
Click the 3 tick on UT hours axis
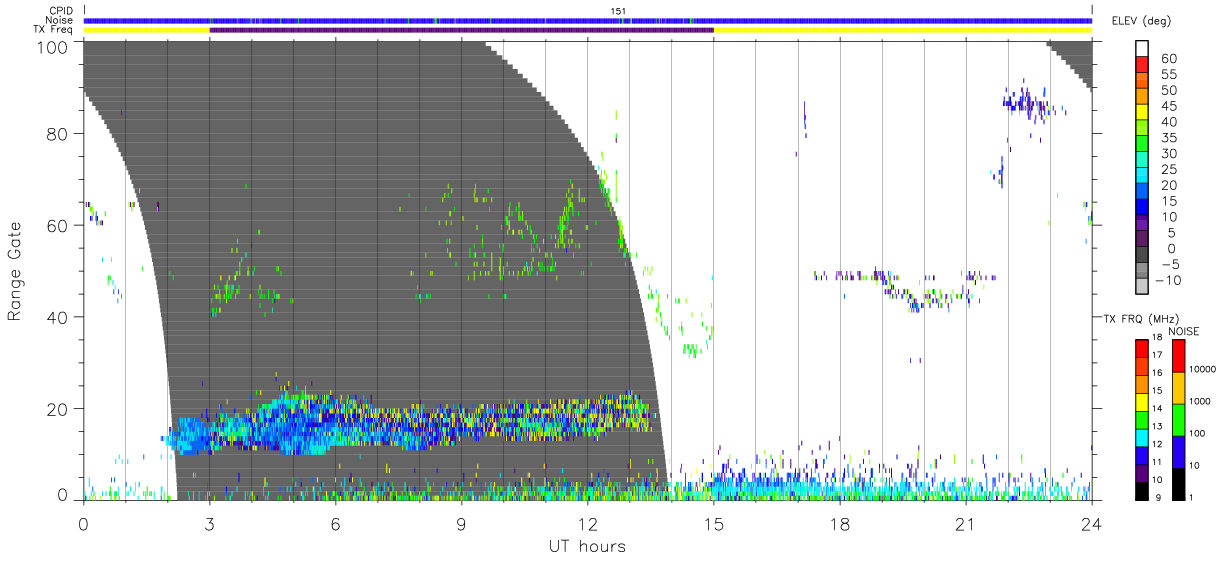tap(210, 524)
